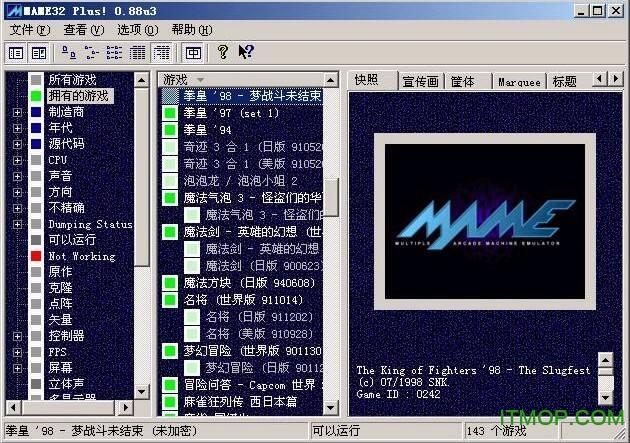Sort by the 游戏 column header

[240, 80]
